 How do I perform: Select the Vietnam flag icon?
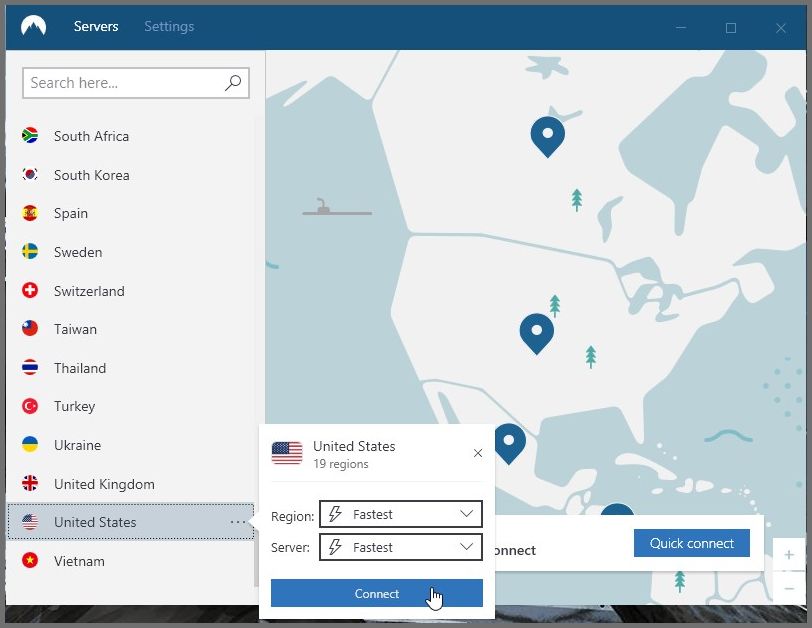(x=30, y=561)
